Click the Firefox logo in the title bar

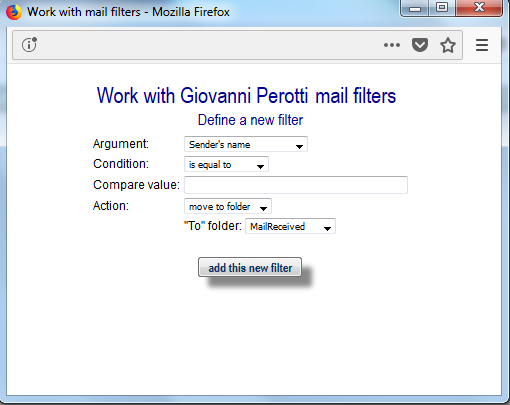[x=14, y=12]
